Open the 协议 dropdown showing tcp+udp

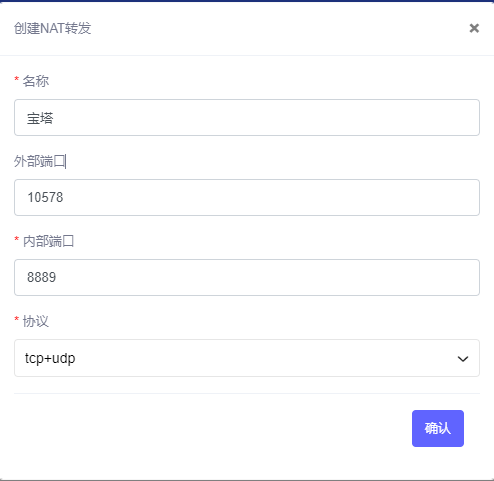coord(247,358)
